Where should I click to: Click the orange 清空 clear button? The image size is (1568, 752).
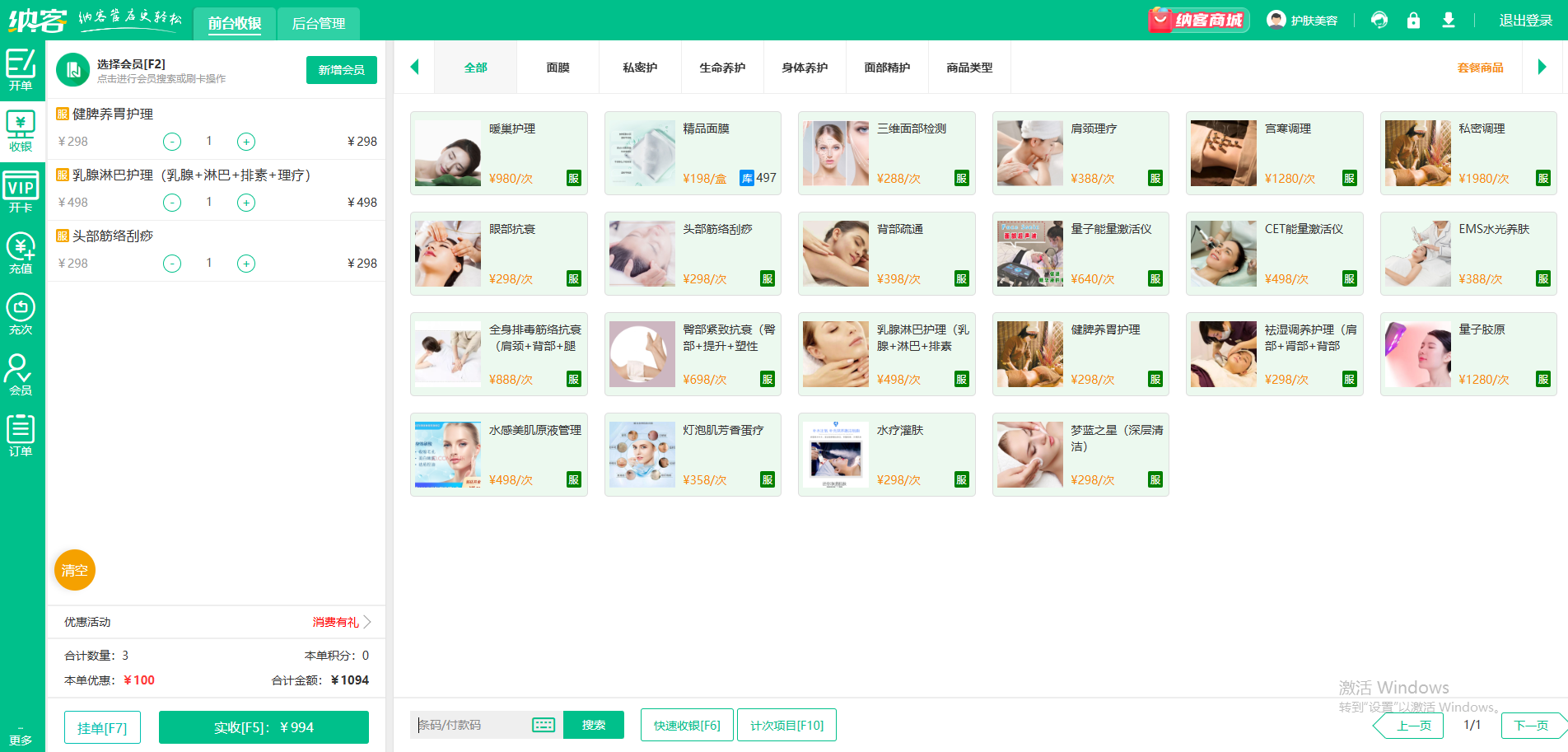(75, 570)
